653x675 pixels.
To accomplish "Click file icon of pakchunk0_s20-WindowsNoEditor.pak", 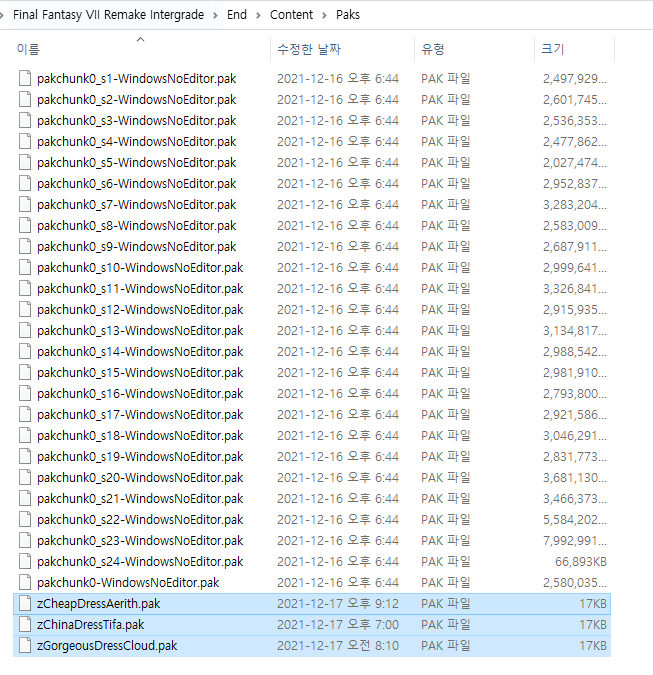I will click(x=25, y=477).
